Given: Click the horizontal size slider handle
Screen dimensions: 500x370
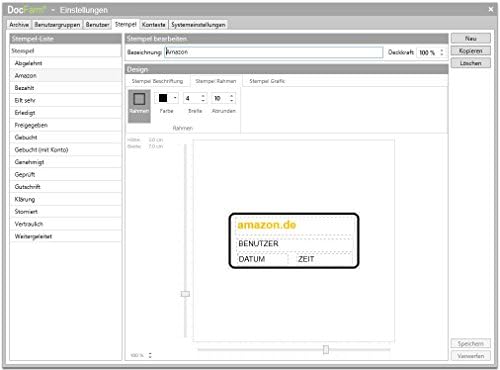Looking at the screenshot, I should click(326, 349).
